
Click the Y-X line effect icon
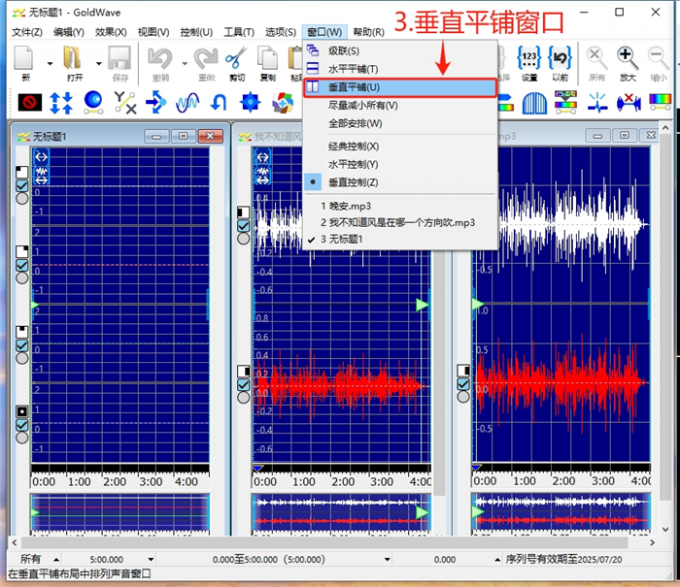(125, 103)
